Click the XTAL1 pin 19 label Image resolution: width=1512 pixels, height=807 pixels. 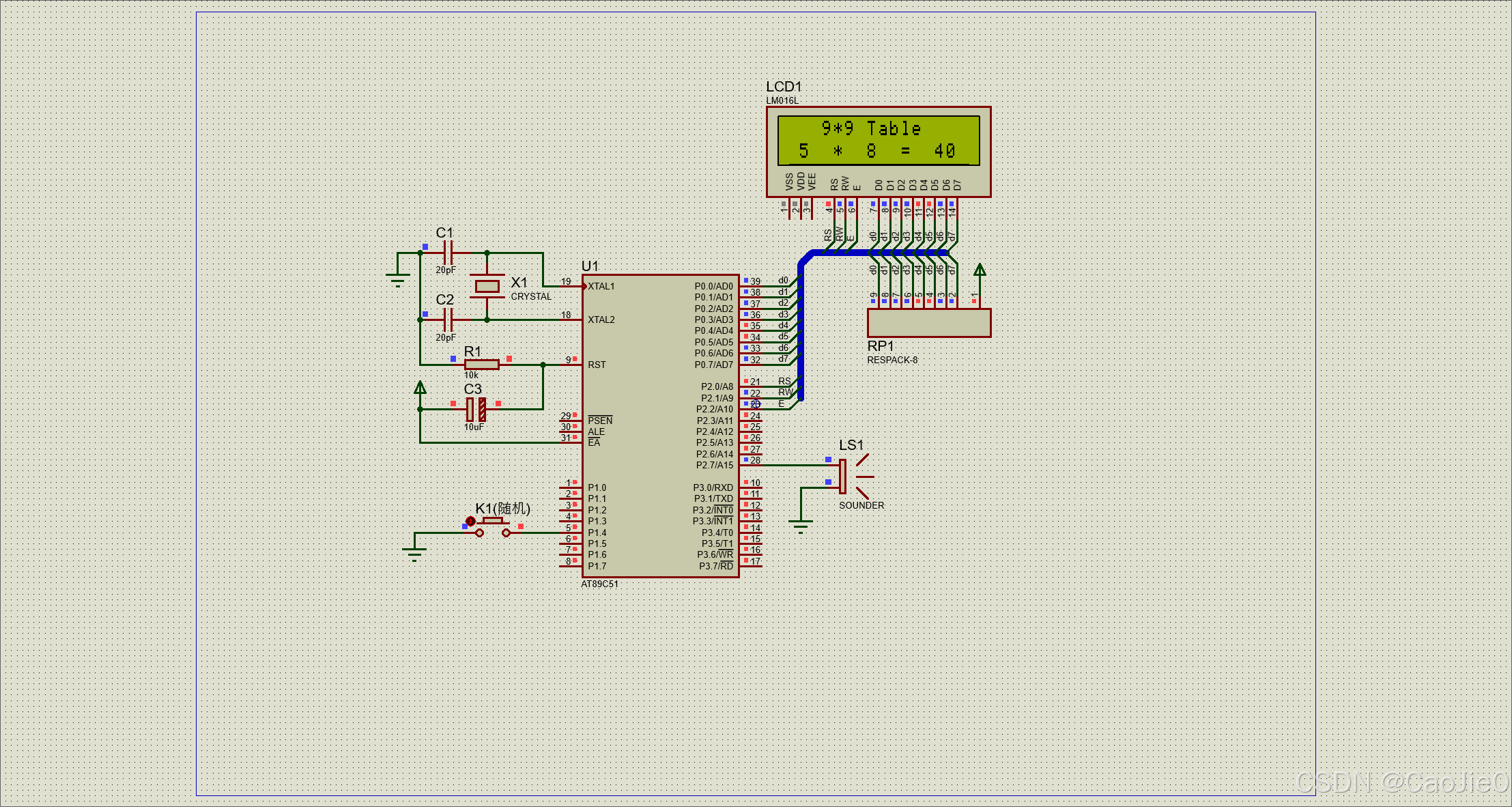601,286
